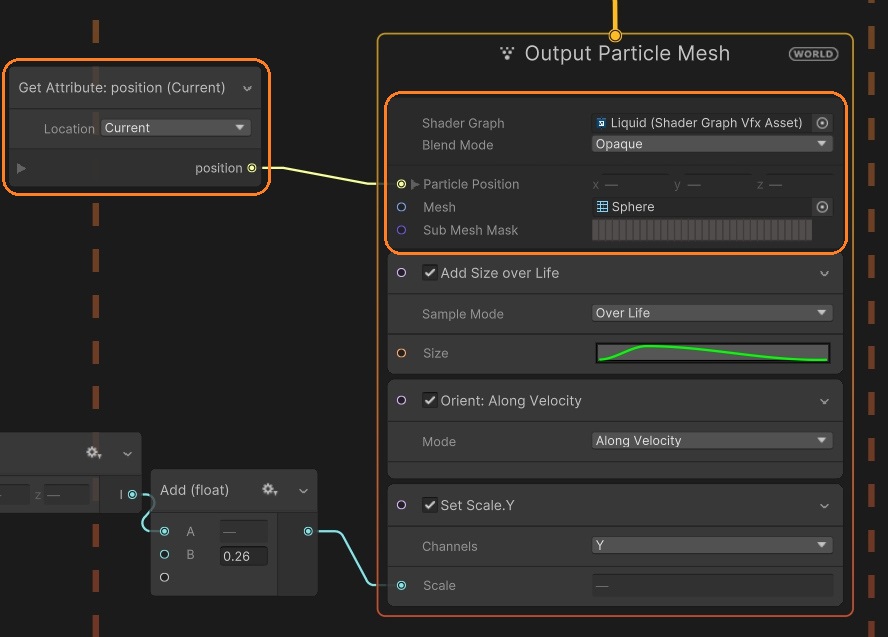Uncheck the Orient: Along Velocity block
This screenshot has width=888, height=637.
coord(430,400)
